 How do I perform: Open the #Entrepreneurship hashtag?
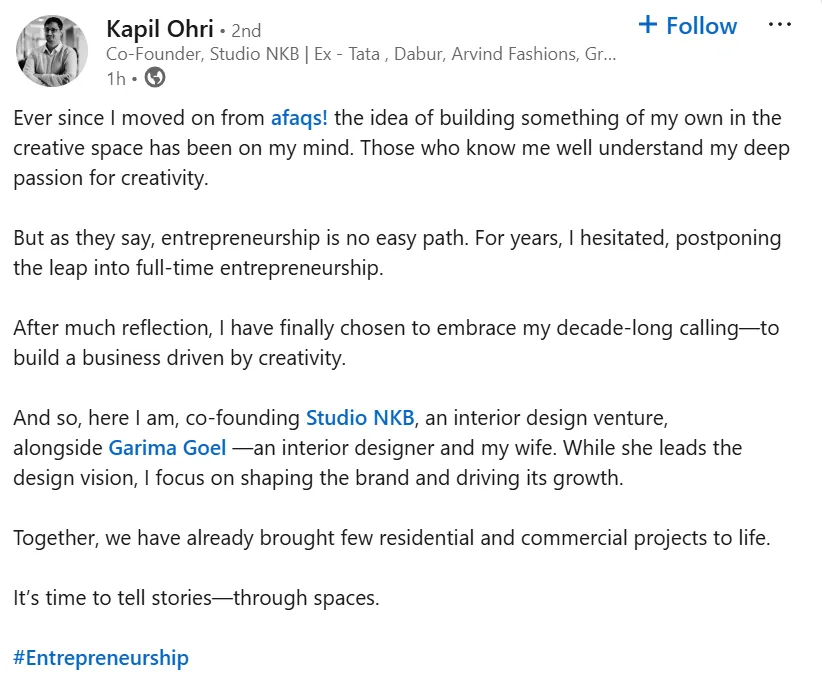tap(101, 658)
